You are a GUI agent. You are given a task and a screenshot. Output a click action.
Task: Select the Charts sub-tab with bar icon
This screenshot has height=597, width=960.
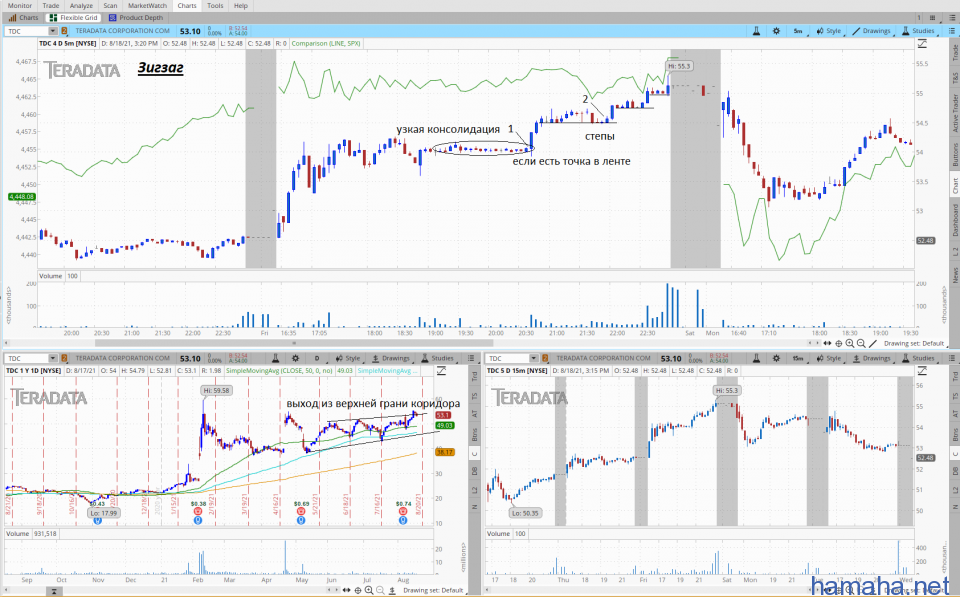(23, 18)
